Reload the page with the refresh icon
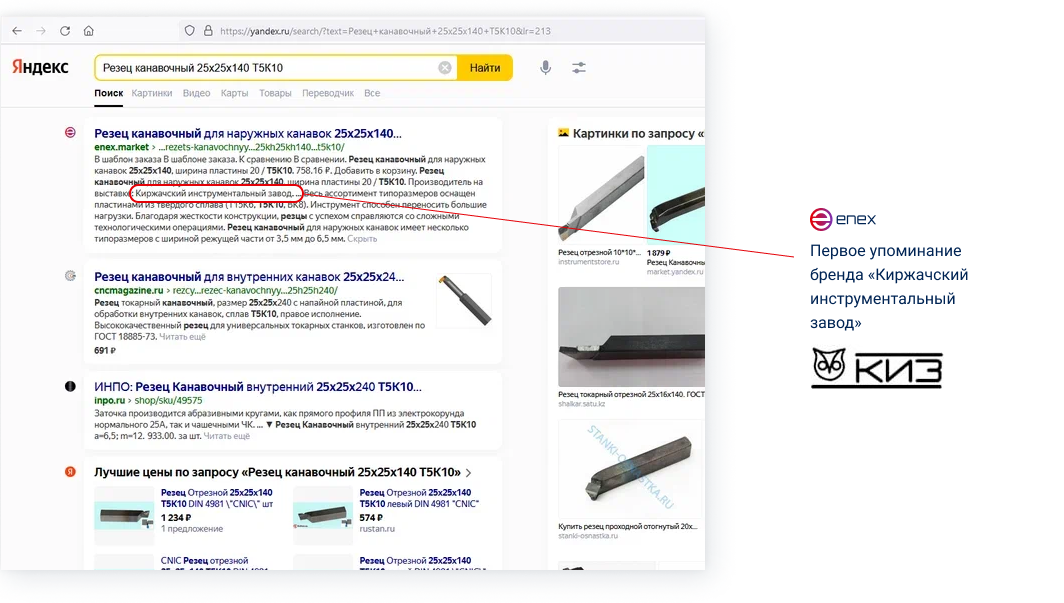The height and width of the screenshot is (603, 1064). coord(65,31)
